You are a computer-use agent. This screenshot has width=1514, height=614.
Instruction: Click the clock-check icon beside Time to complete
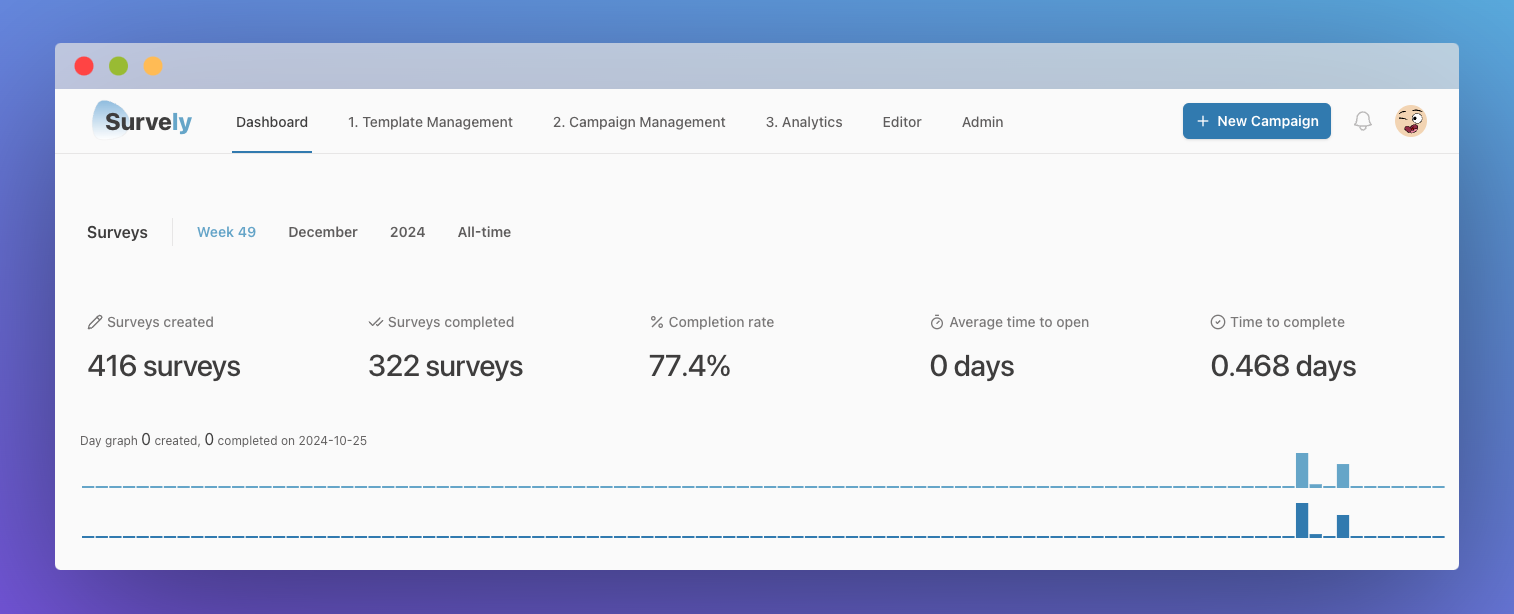pyautogui.click(x=1217, y=321)
